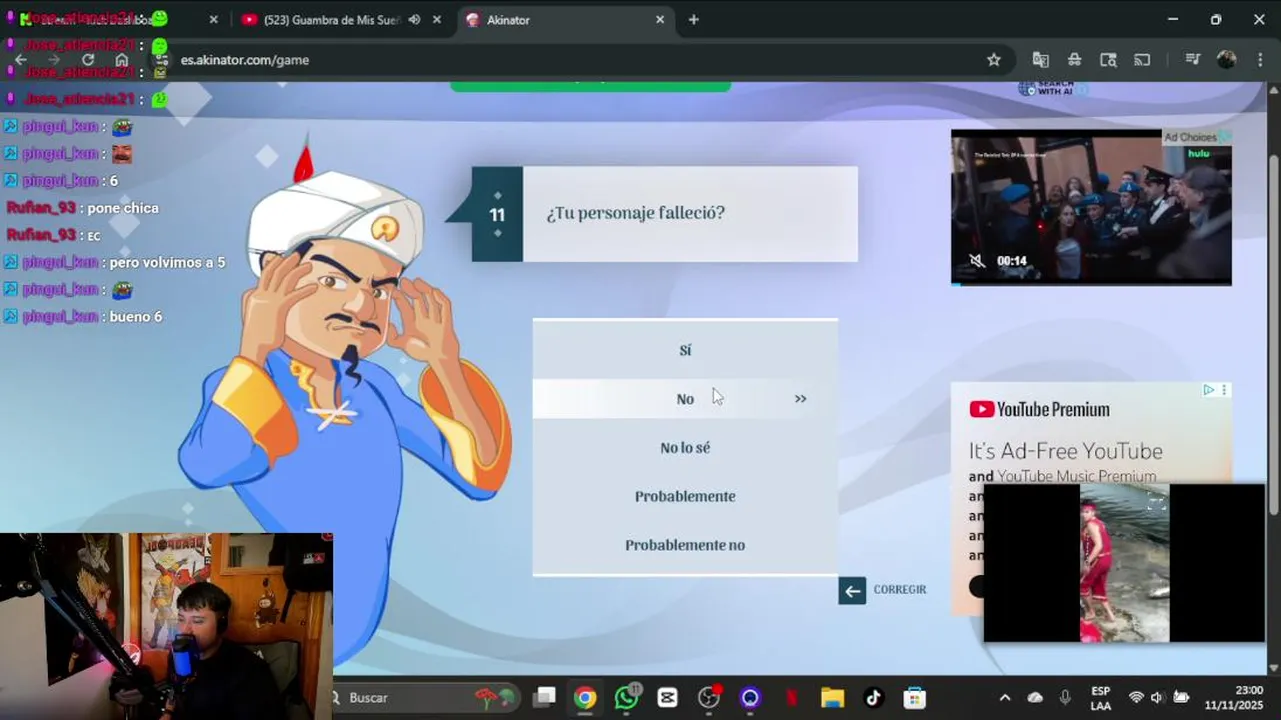1281x720 pixels.
Task: Choose Probablemente no as the answer
Action: (685, 545)
